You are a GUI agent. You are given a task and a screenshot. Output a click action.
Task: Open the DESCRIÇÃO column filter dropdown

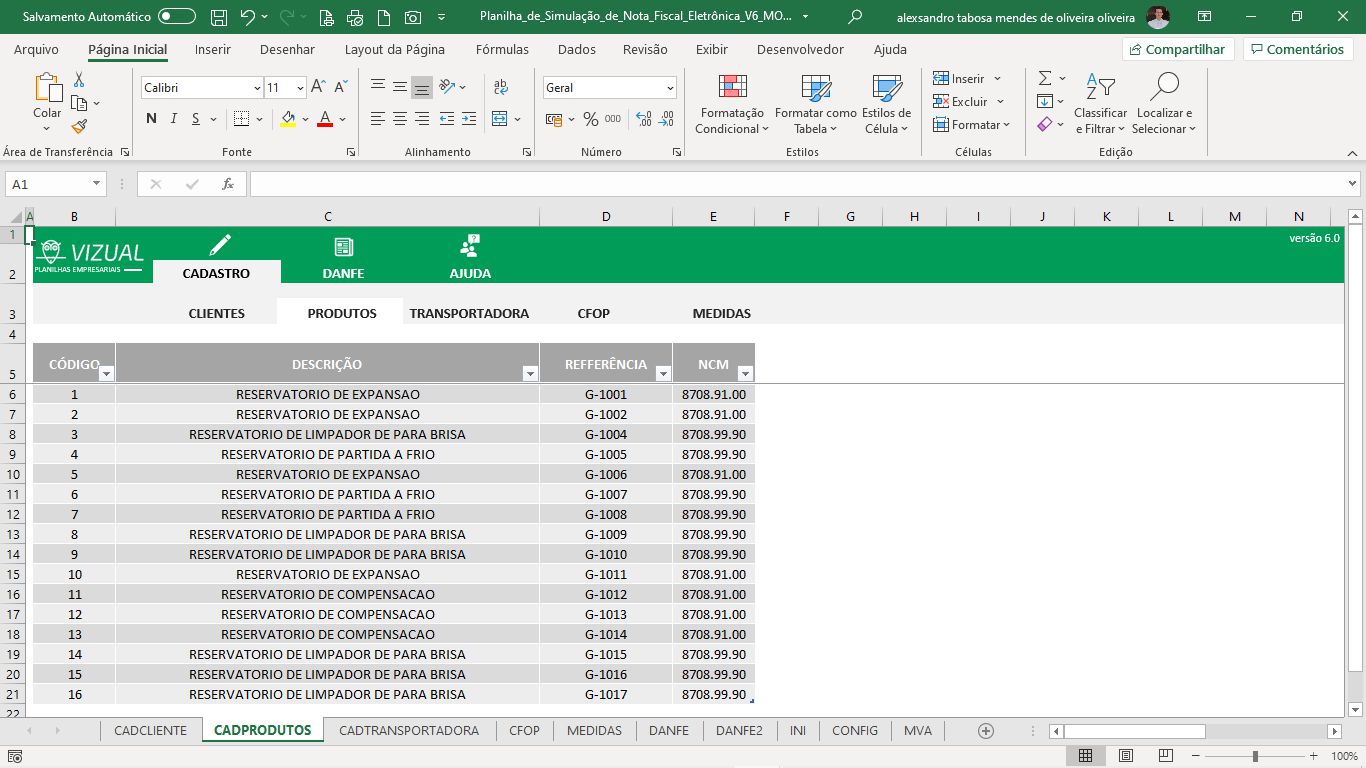(530, 373)
